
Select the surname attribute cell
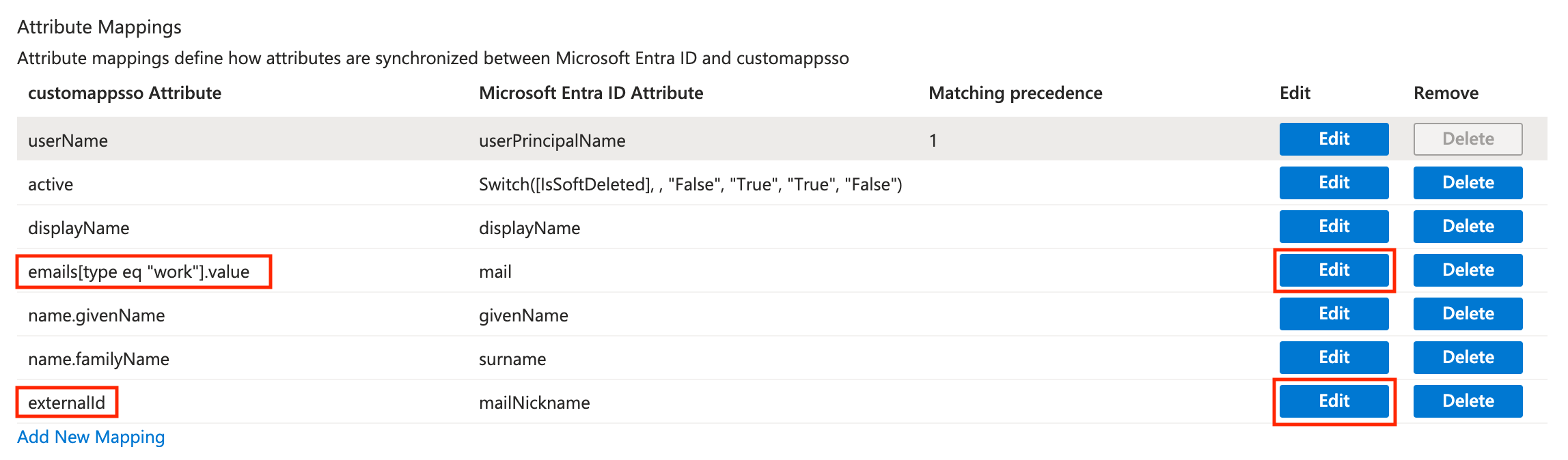(x=512, y=359)
